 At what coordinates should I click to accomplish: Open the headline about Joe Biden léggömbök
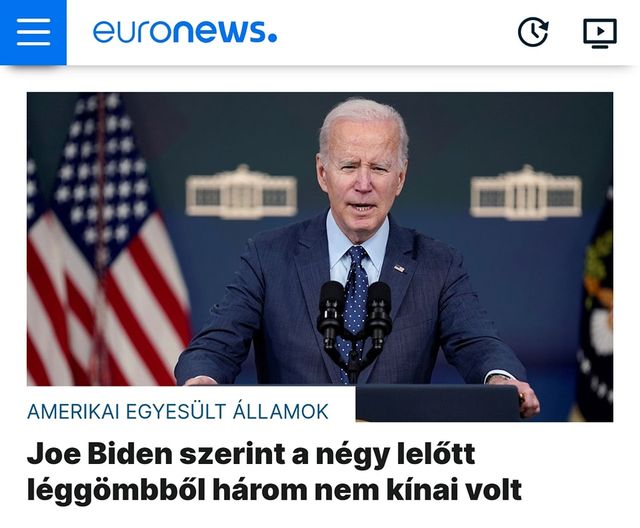(x=274, y=471)
